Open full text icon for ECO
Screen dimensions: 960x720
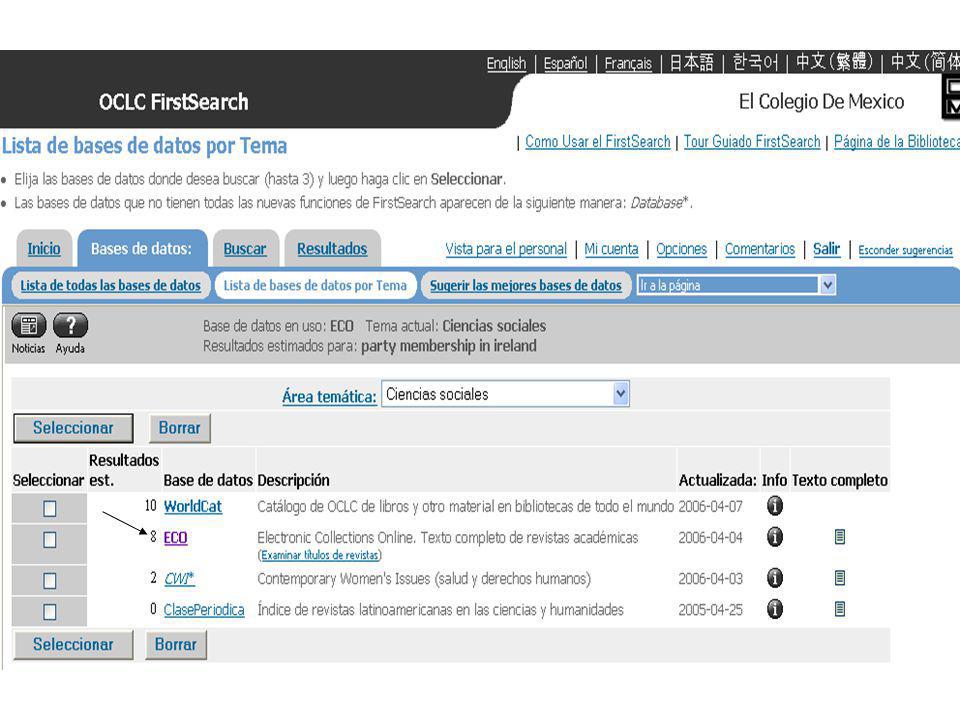840,537
